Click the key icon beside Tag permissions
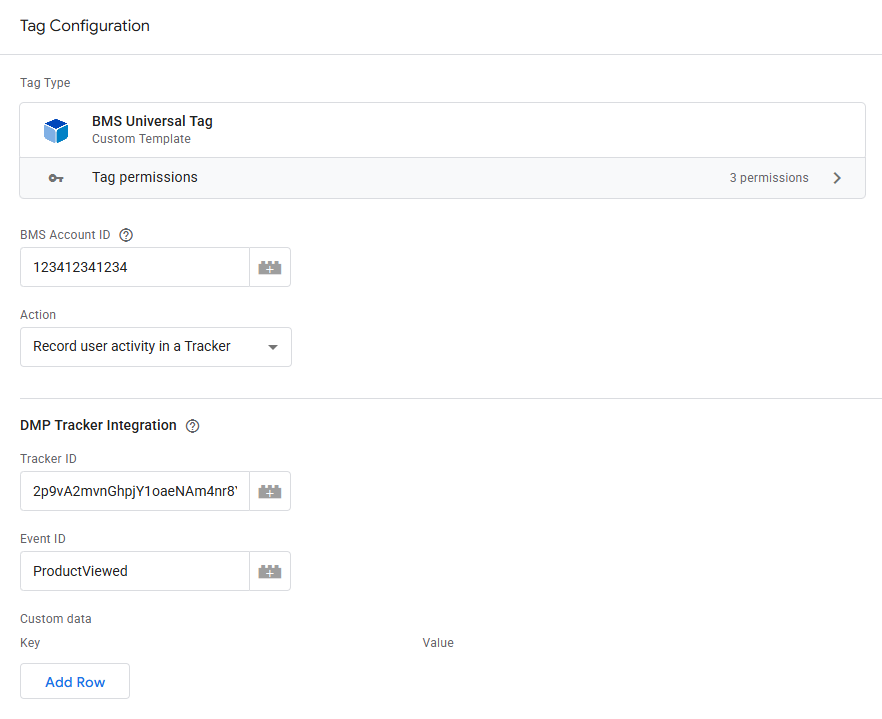 click(56, 178)
